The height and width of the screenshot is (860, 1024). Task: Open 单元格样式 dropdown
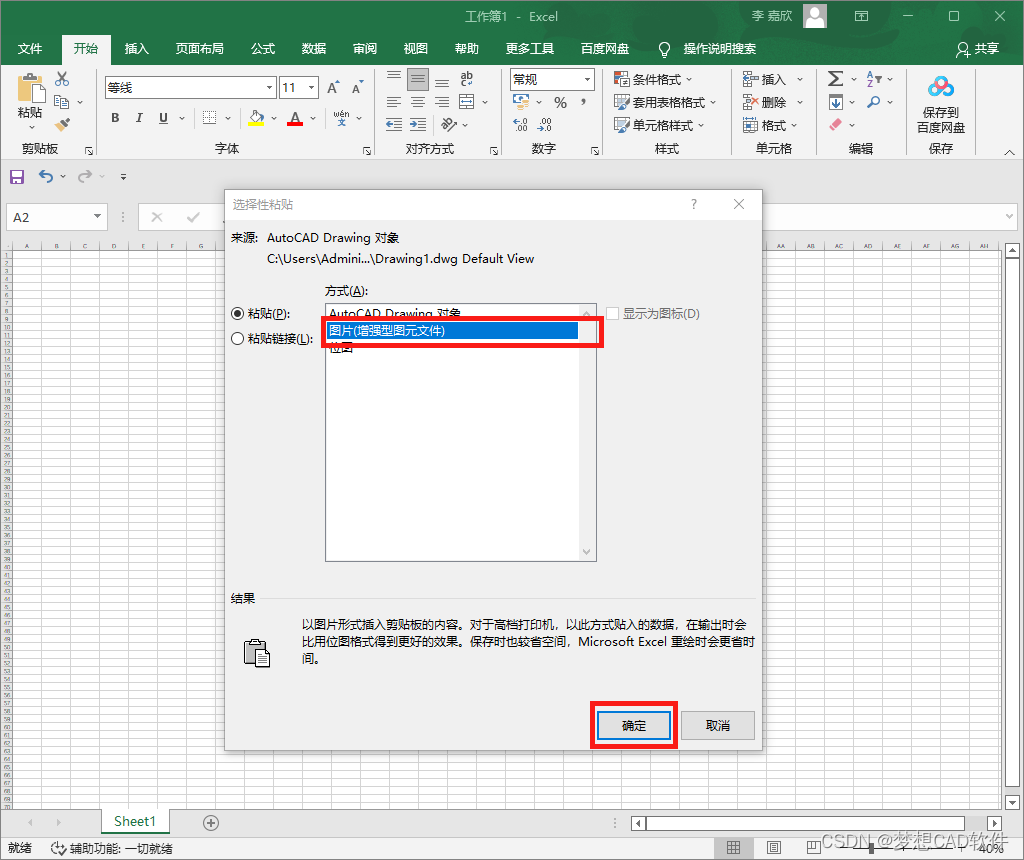pyautogui.click(x=659, y=125)
